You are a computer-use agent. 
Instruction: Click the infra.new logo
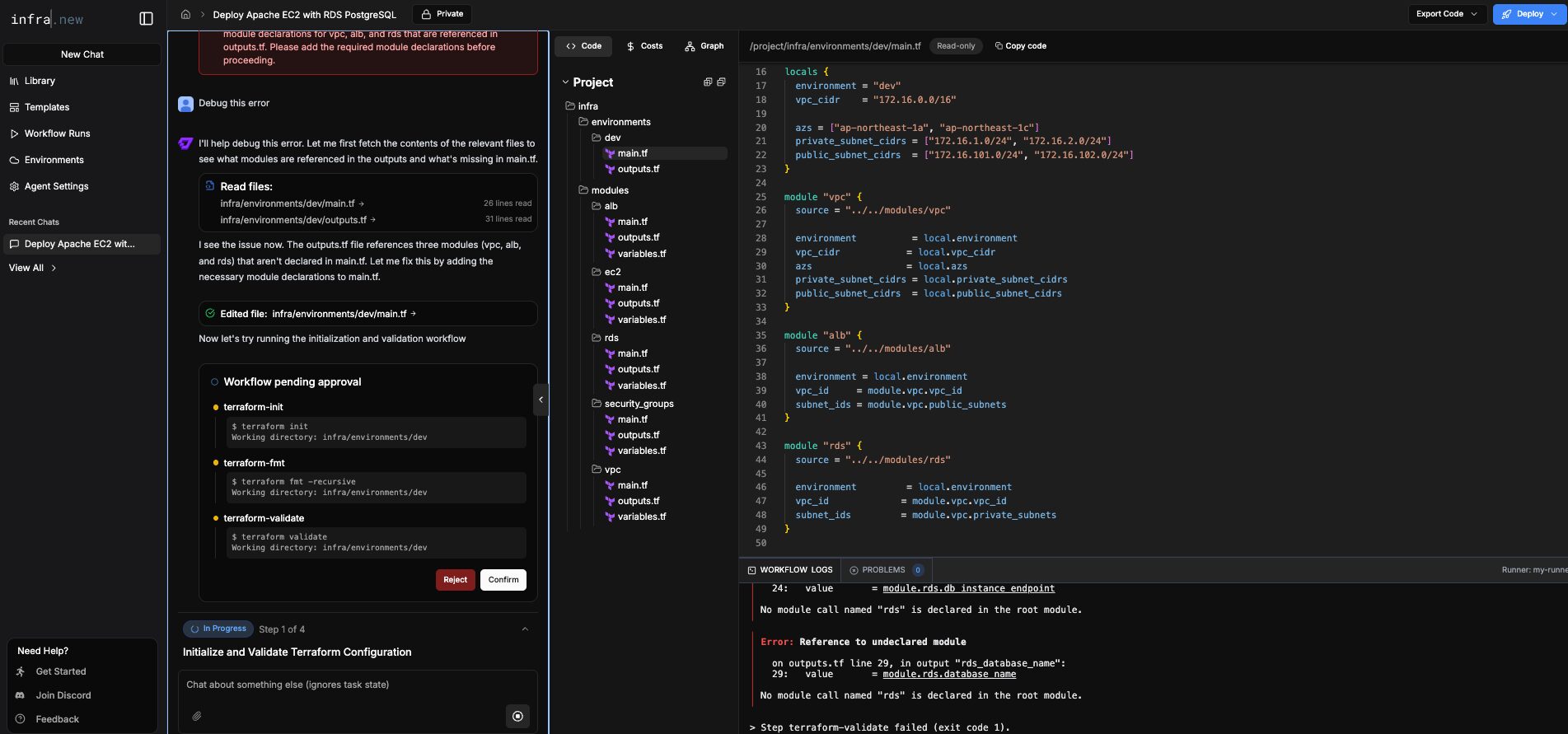47,19
